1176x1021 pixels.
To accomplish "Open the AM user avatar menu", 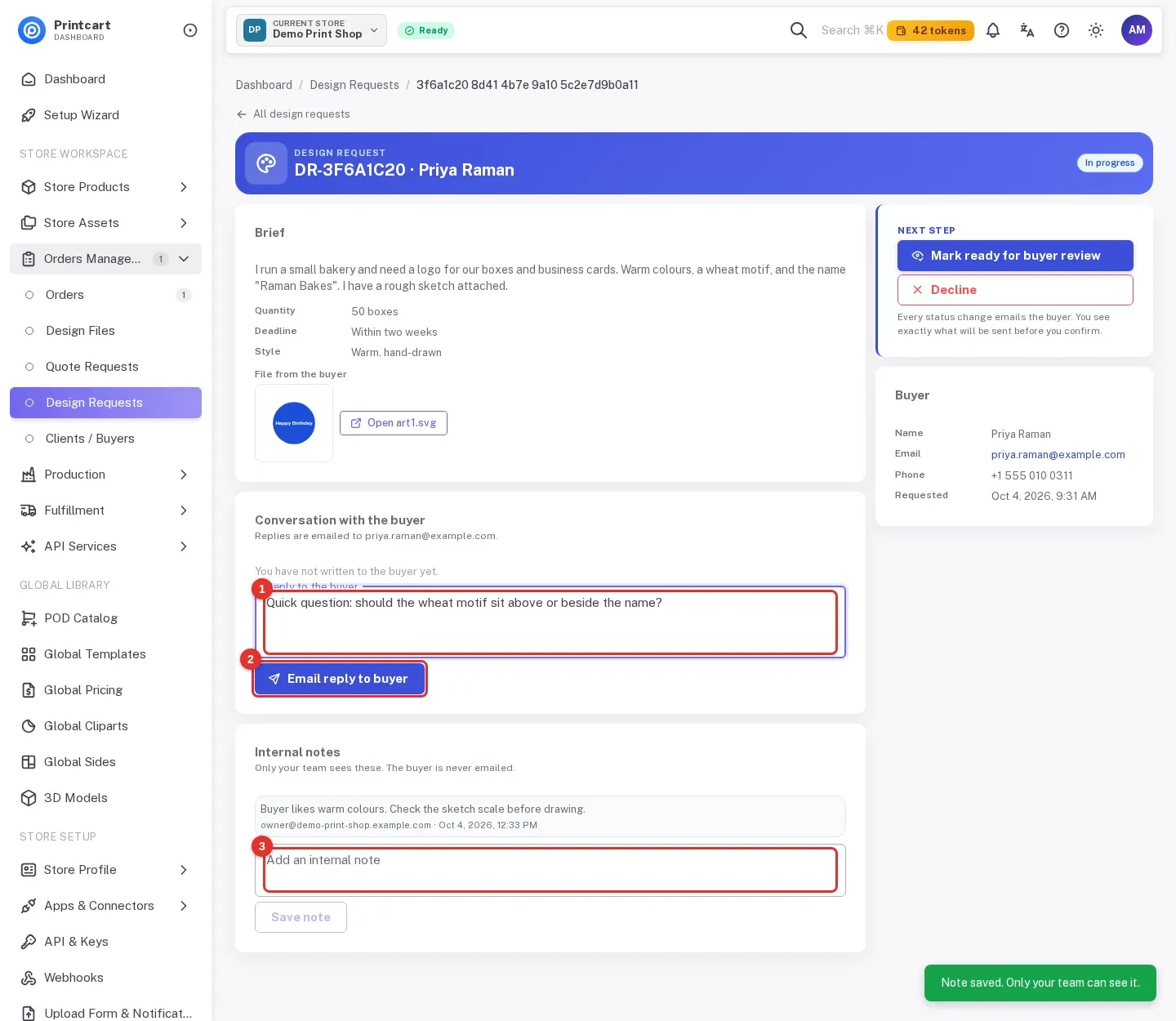I will [1137, 30].
